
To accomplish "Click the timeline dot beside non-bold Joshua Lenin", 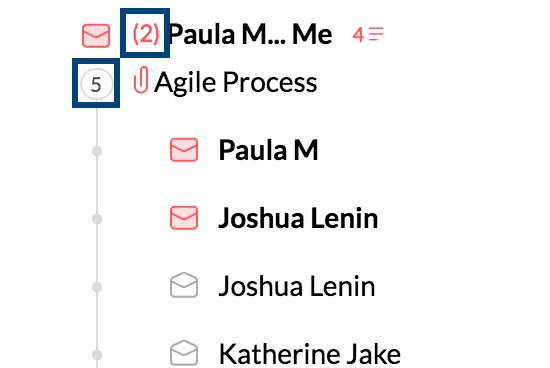I will click(x=97, y=287).
